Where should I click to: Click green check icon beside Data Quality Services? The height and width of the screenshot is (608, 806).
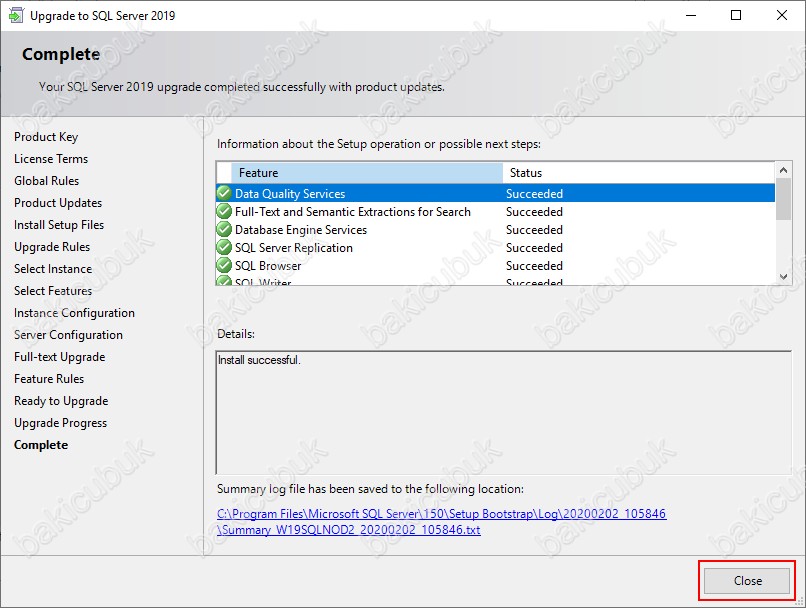pyautogui.click(x=224, y=193)
